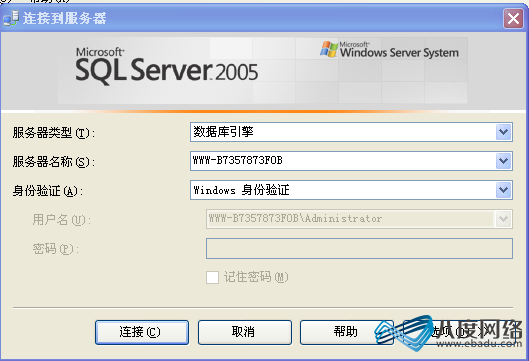The width and height of the screenshot is (529, 361).
Task: Click the SQL Server 2005 banner title
Action: 167,66
